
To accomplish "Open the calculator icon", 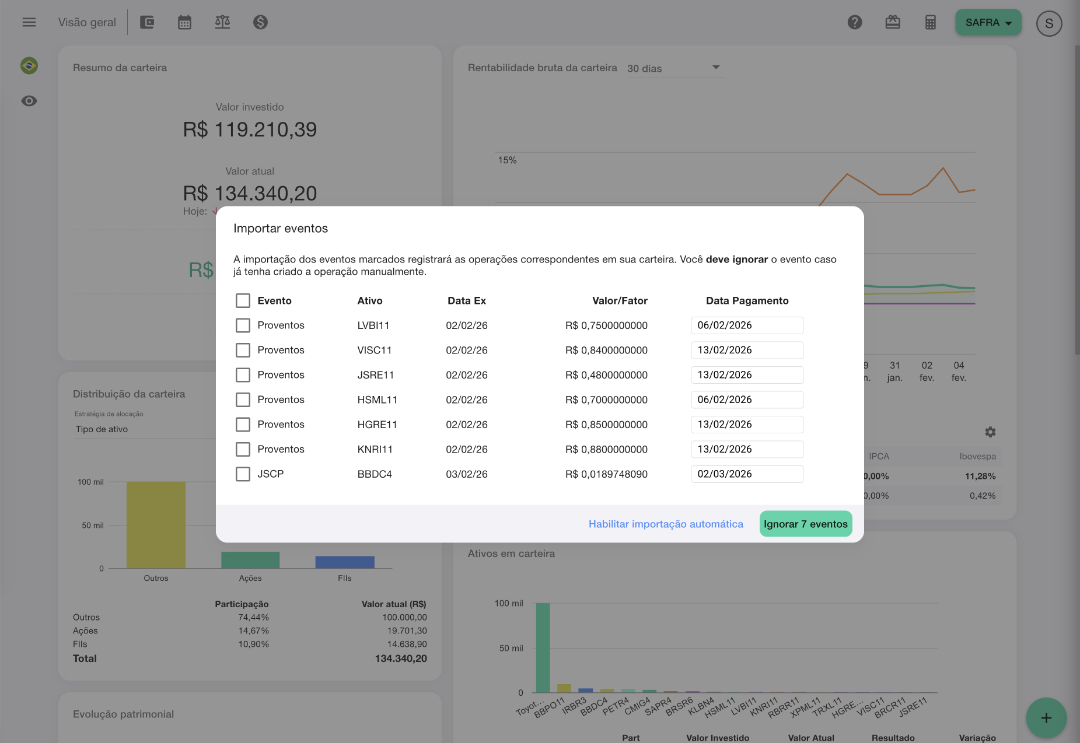I will pyautogui.click(x=931, y=22).
